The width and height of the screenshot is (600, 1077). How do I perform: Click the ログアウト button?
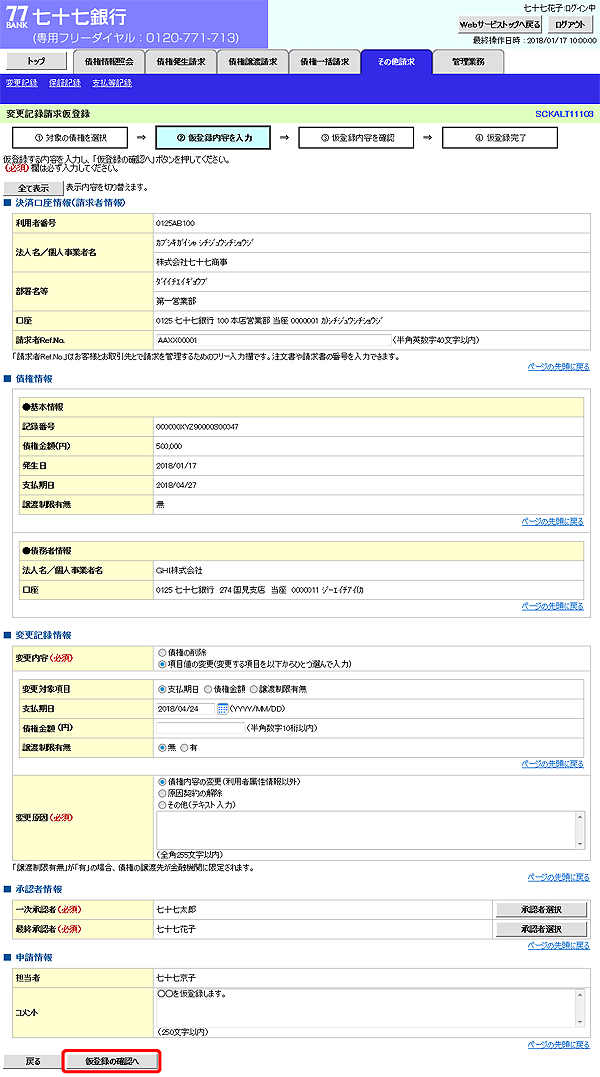click(x=570, y=24)
